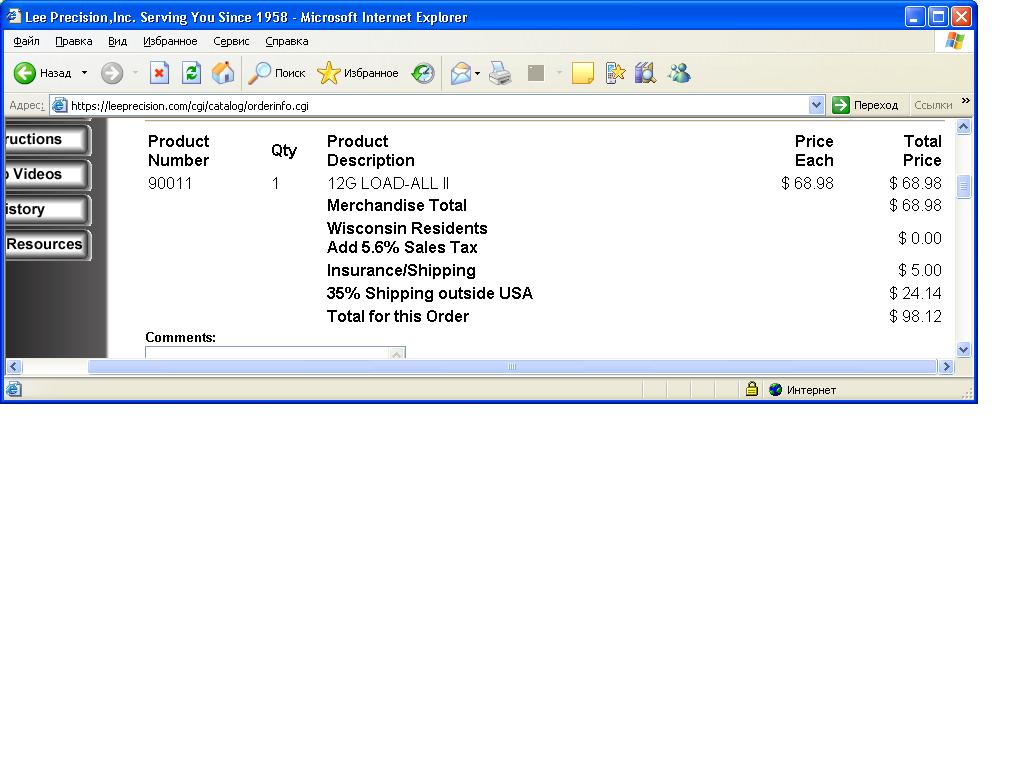Screen dimensions: 1024x768
Task: Refresh the page with green arrows icon
Action: click(x=191, y=73)
